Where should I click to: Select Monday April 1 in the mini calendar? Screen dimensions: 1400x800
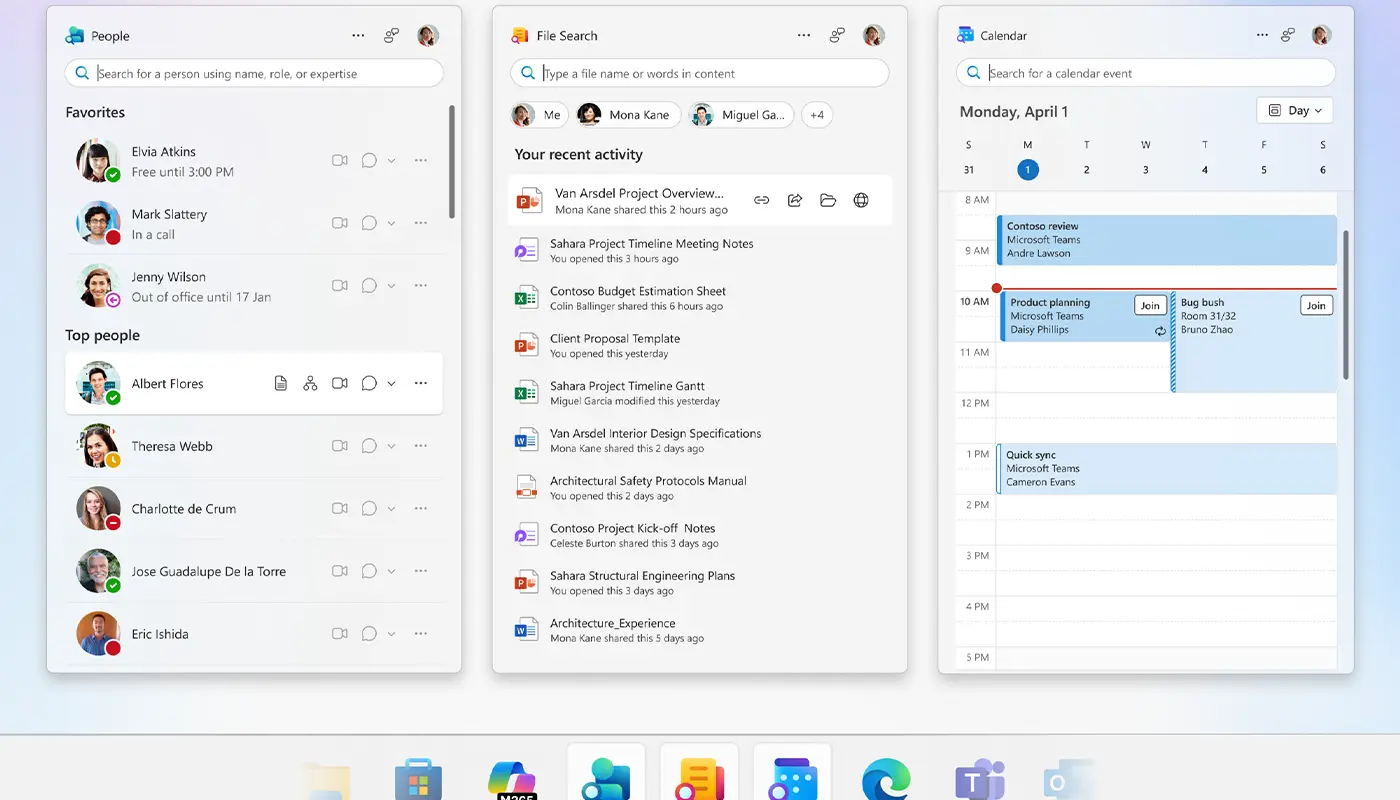coord(1028,169)
